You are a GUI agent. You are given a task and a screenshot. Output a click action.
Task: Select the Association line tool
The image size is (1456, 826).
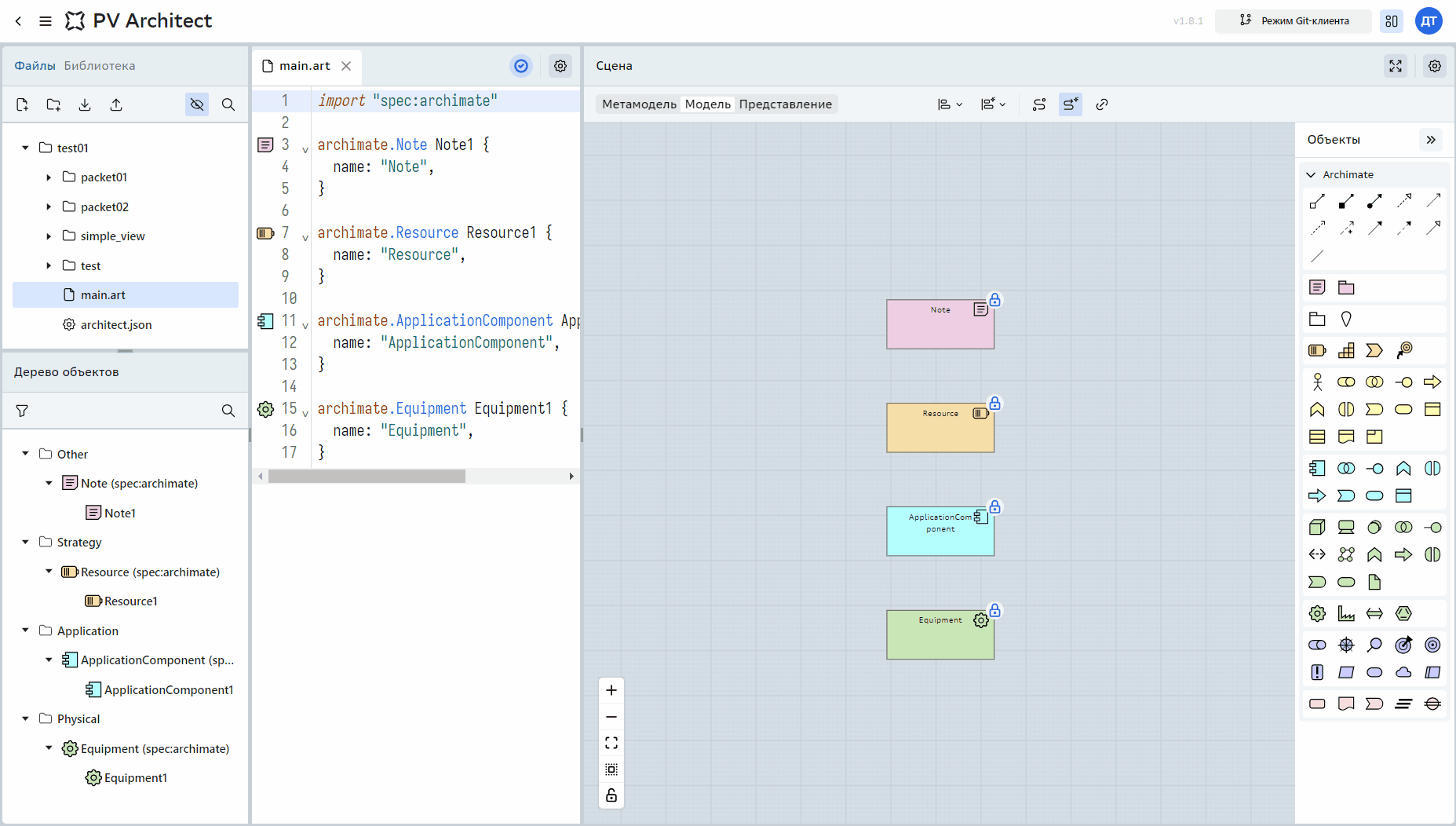click(x=1317, y=256)
